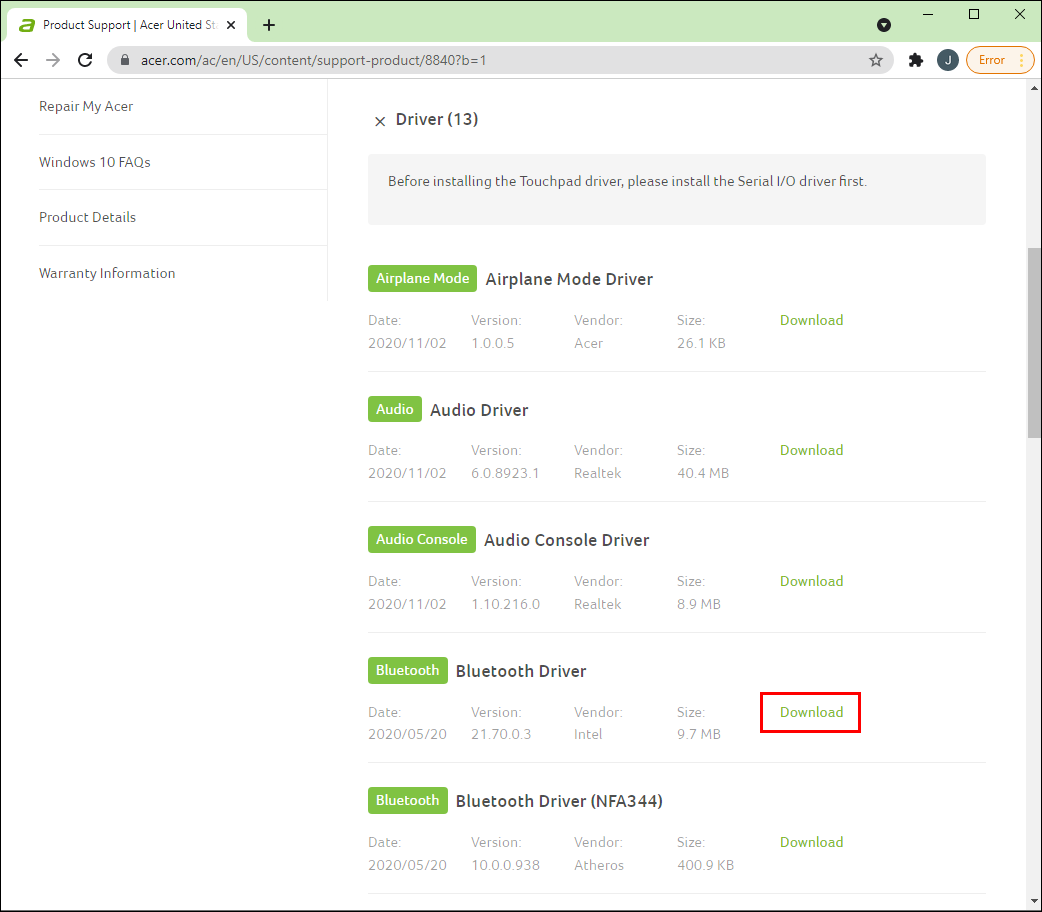1042x912 pixels.
Task: Open Product Details sidebar link
Action: (x=87, y=217)
